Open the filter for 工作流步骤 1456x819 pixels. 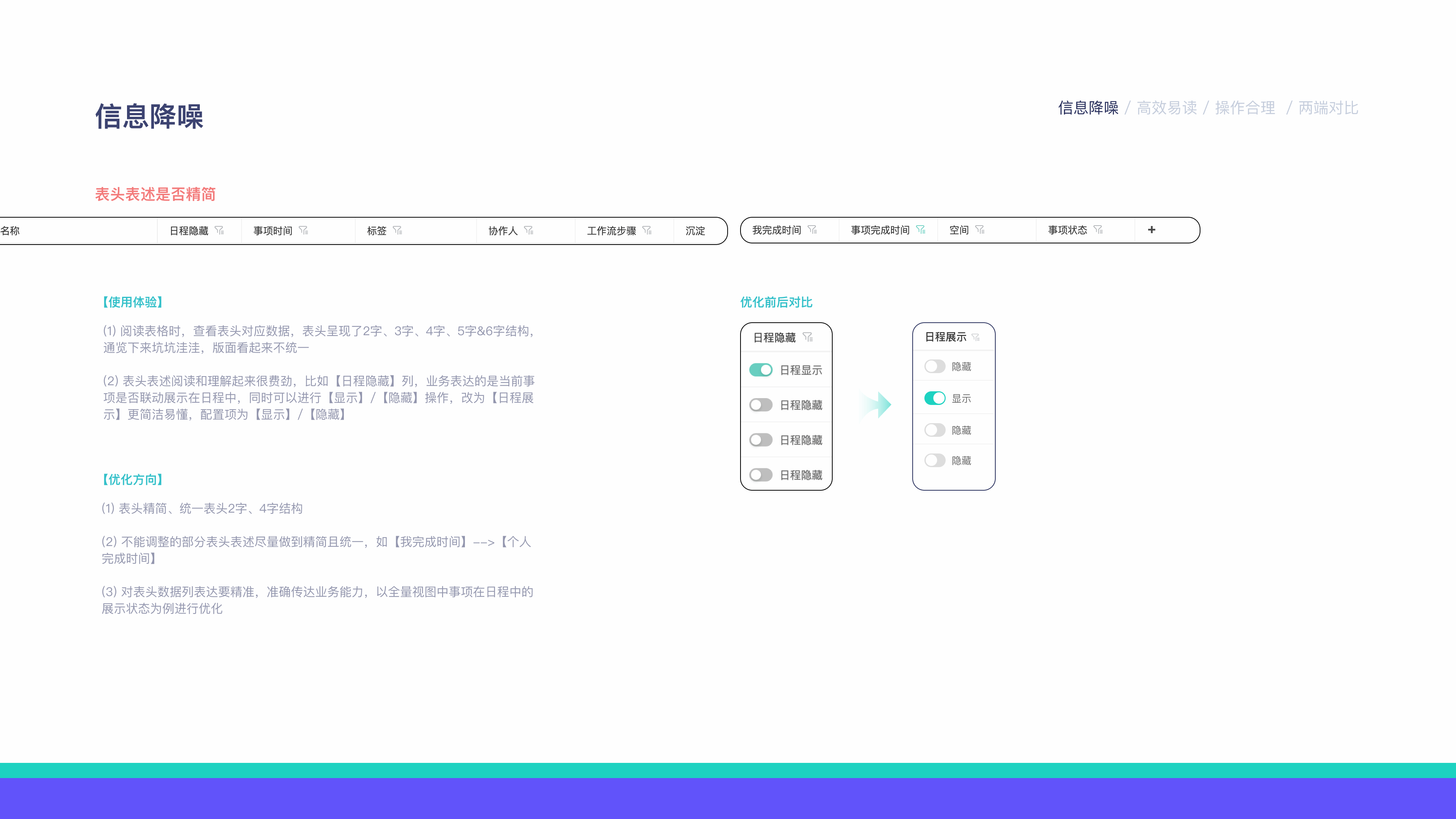pos(646,231)
